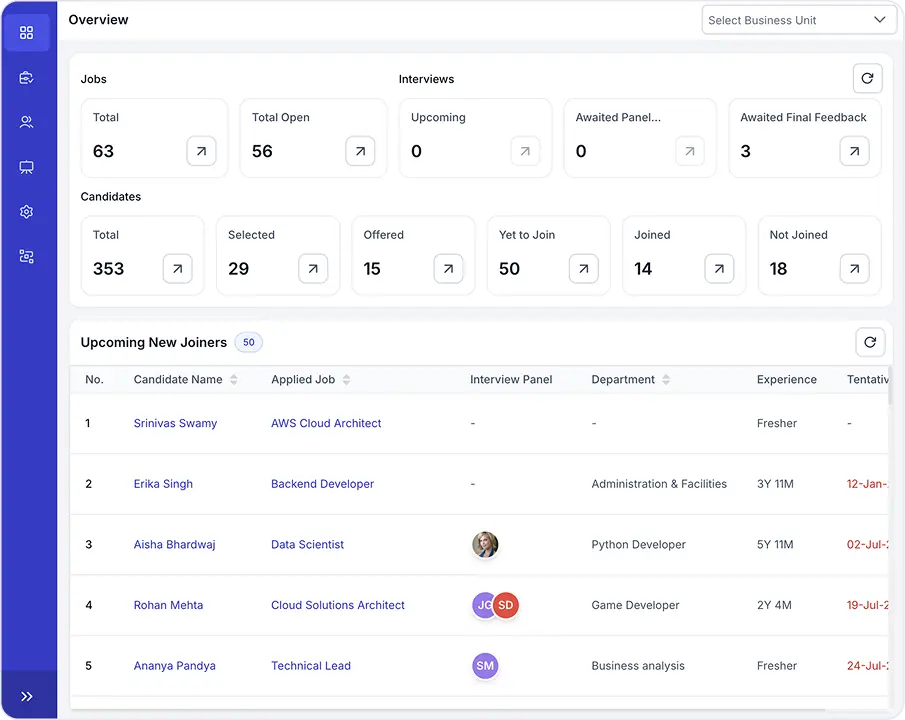Open arrow on Total Open 56 card
Screen dimensions: 905x720
tap(360, 151)
